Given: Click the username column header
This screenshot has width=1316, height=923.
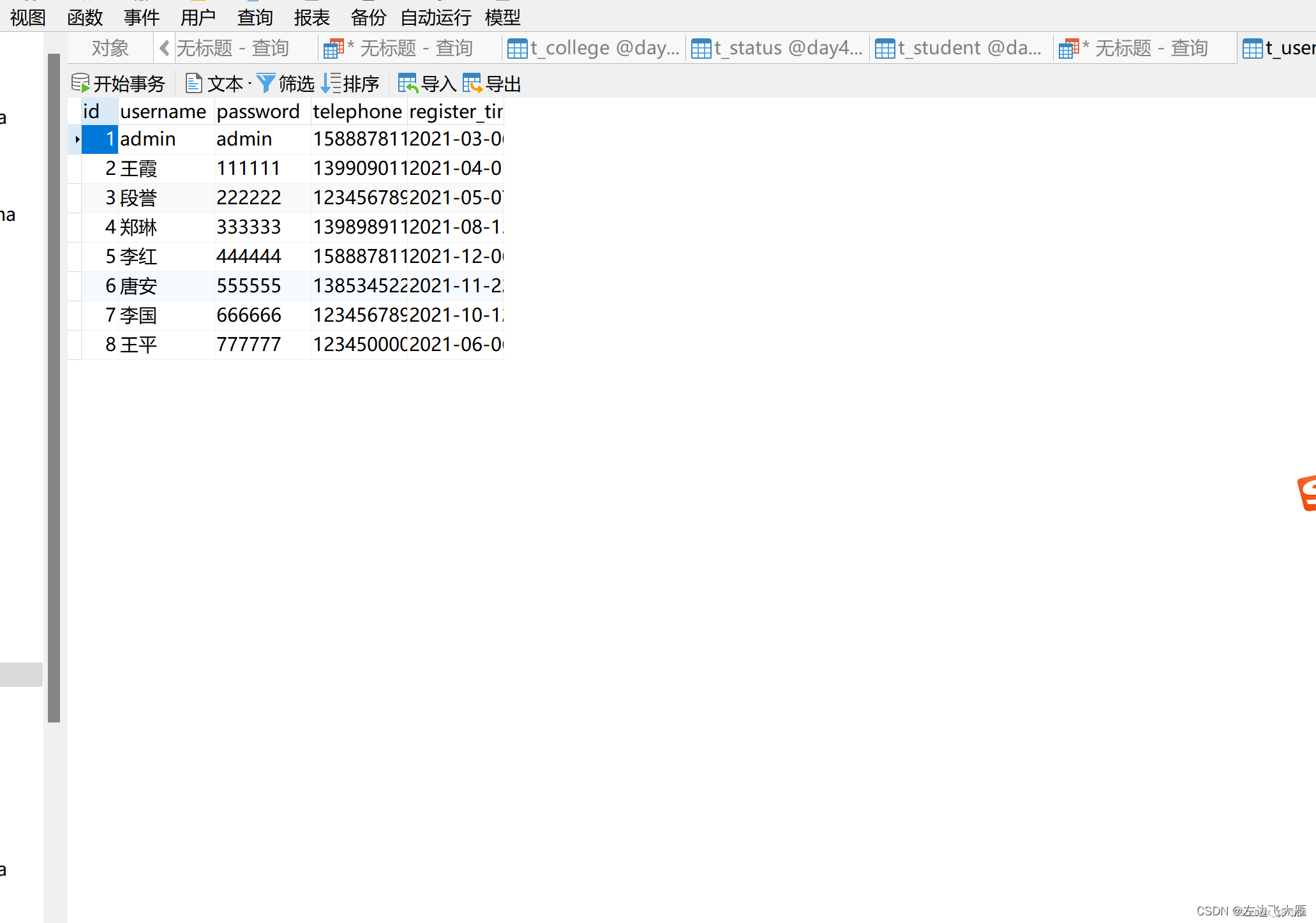Looking at the screenshot, I should [x=166, y=111].
